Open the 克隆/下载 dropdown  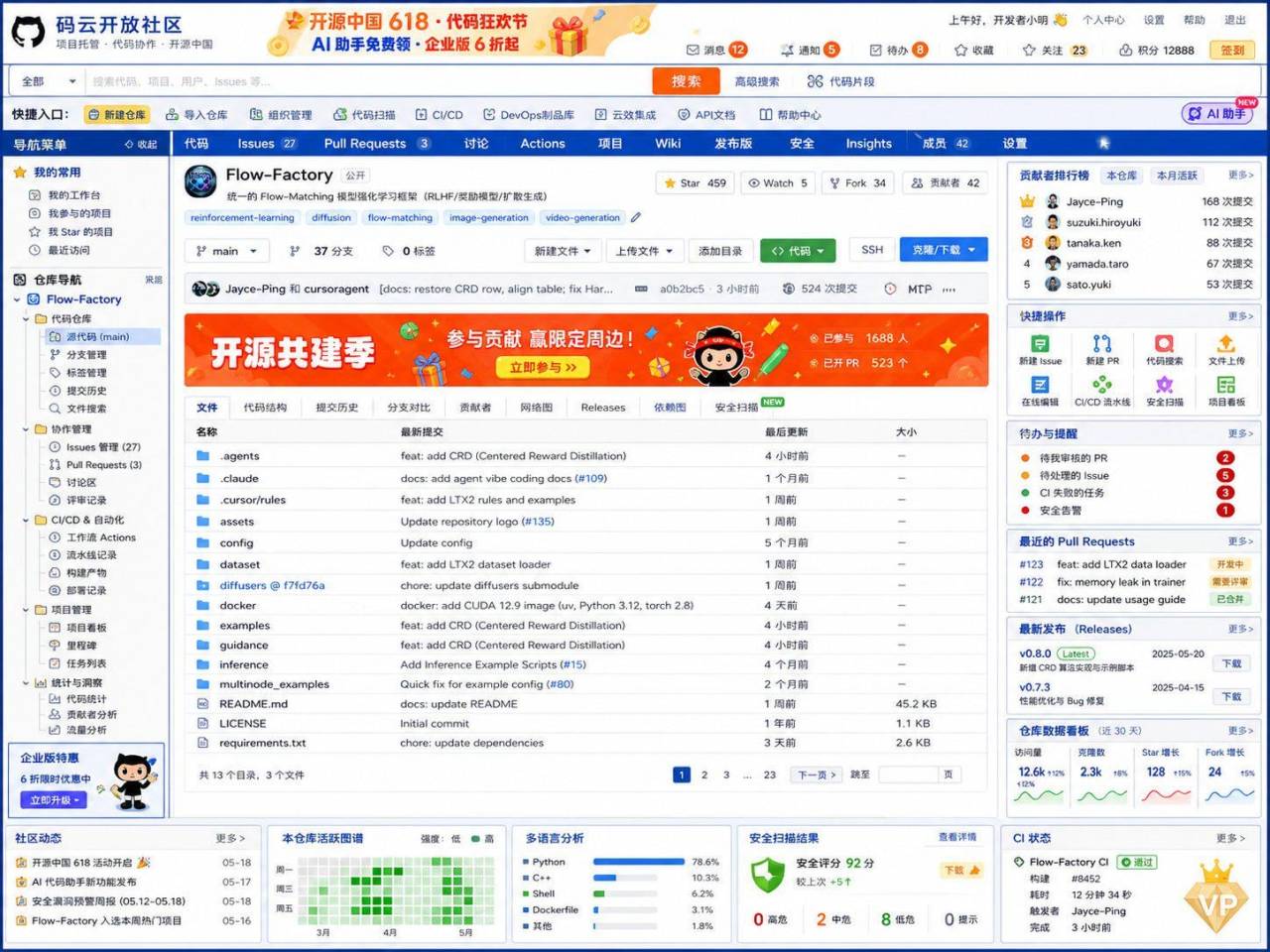click(943, 250)
